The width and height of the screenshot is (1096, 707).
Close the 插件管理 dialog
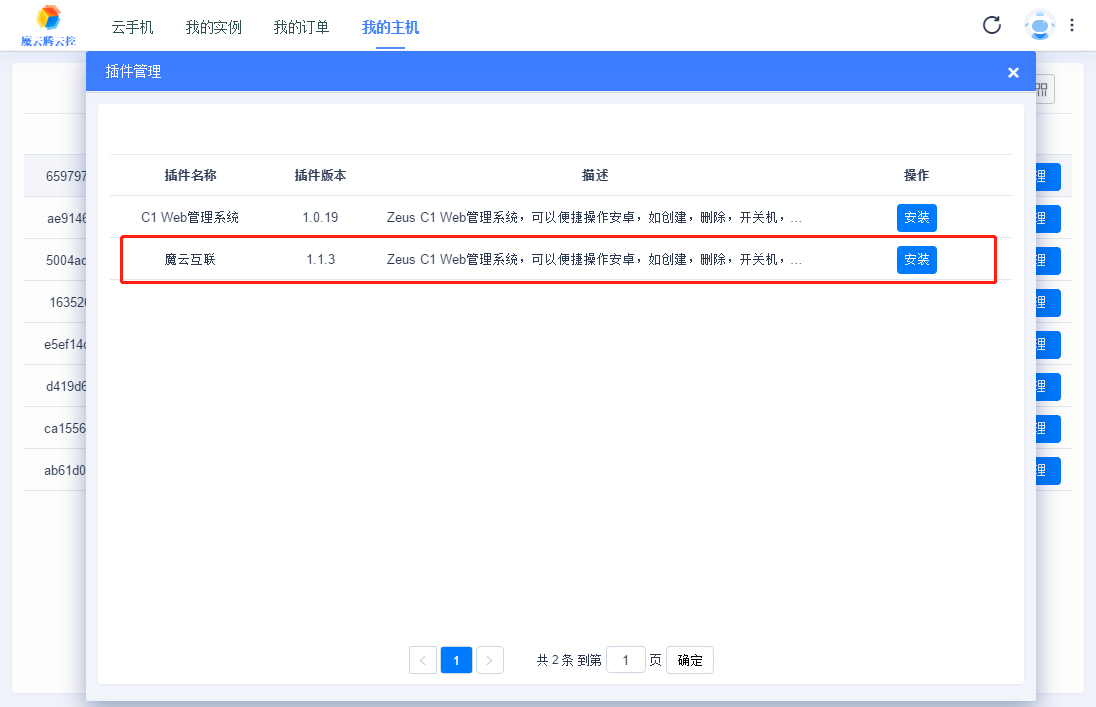tap(1013, 72)
